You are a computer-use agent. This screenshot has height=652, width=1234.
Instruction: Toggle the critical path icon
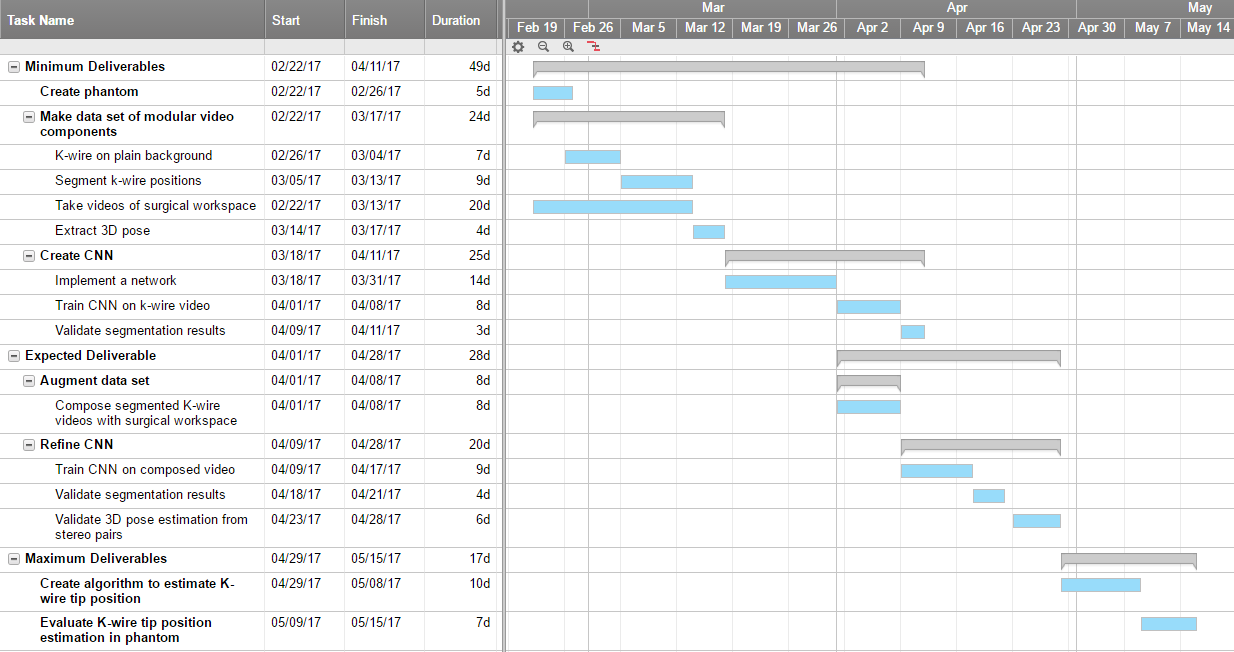[593, 46]
